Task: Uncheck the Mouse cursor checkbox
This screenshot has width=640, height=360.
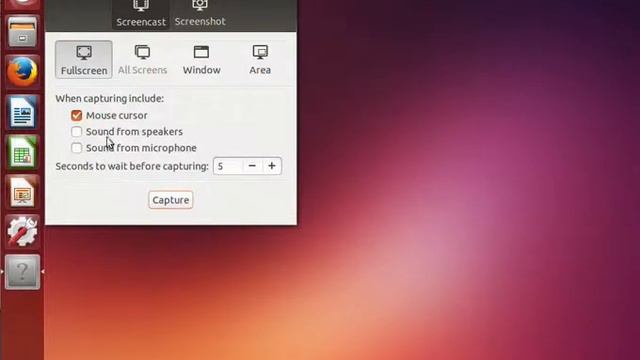Action: [76, 116]
